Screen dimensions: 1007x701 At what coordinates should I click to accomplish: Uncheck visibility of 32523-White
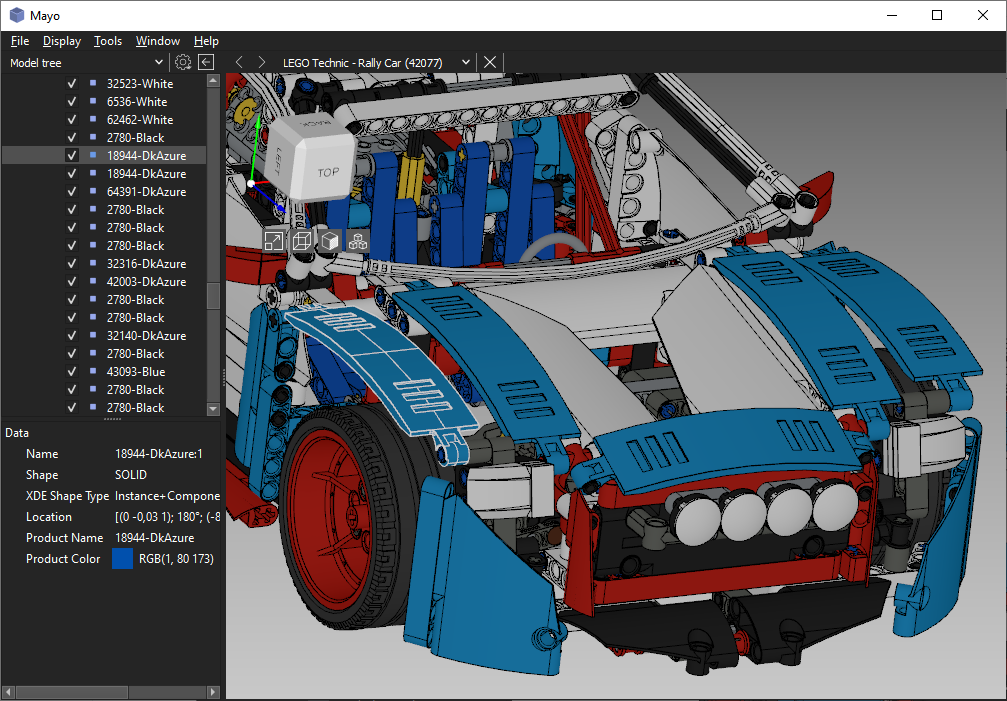pyautogui.click(x=71, y=83)
